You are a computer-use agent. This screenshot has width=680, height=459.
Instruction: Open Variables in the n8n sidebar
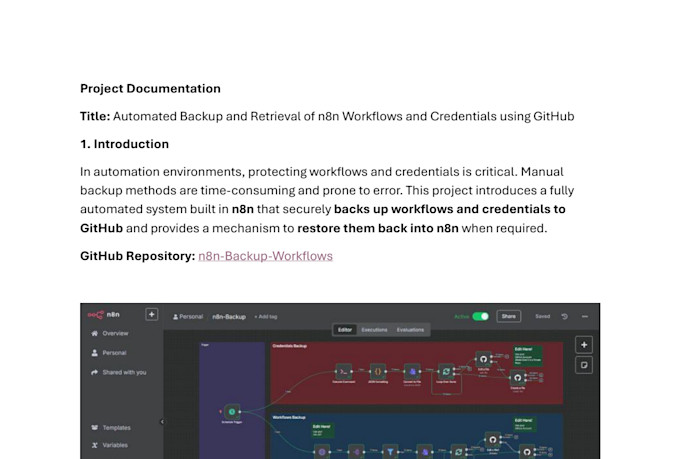pyautogui.click(x=110, y=445)
